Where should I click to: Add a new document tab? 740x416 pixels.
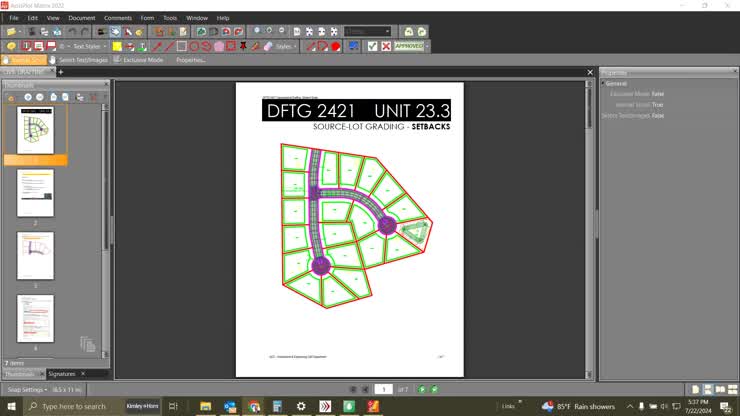[60, 72]
